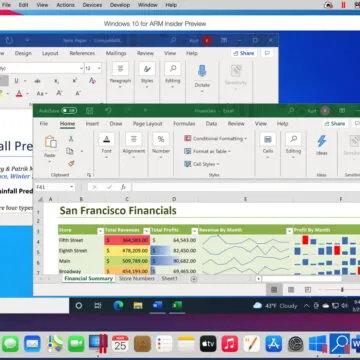Screen dimensions: 360x360
Task: Select the Format Painter brush in Excel
Action: click(71, 163)
